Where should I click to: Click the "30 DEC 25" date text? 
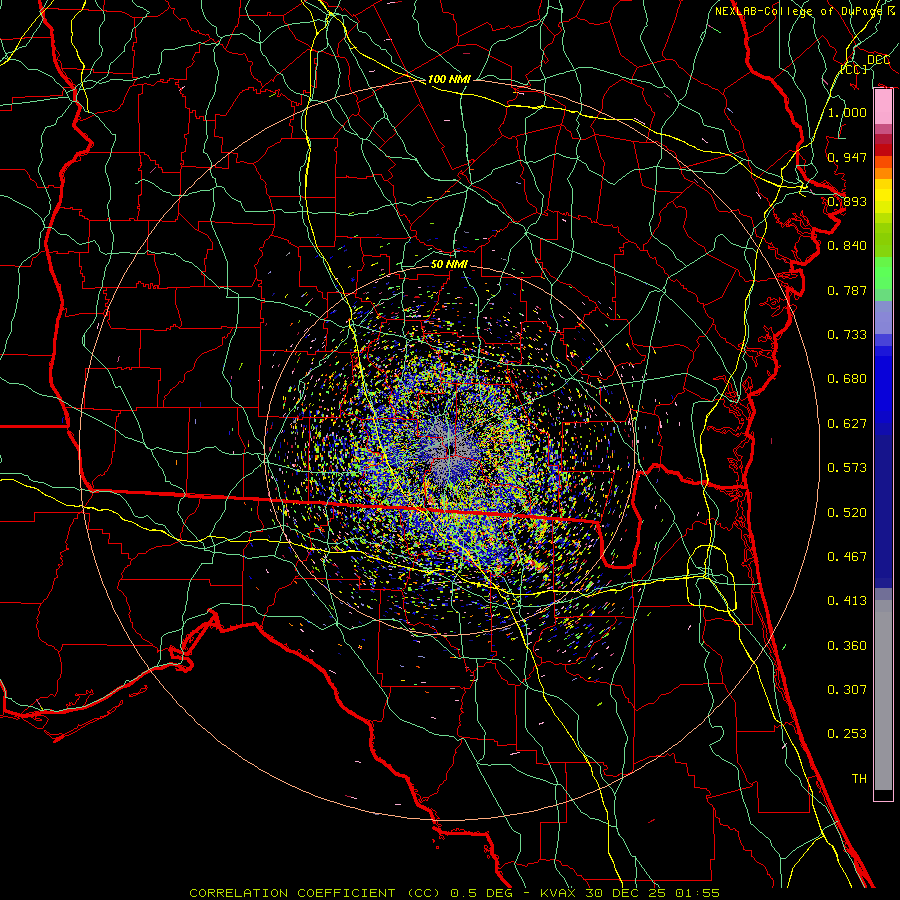(625, 893)
